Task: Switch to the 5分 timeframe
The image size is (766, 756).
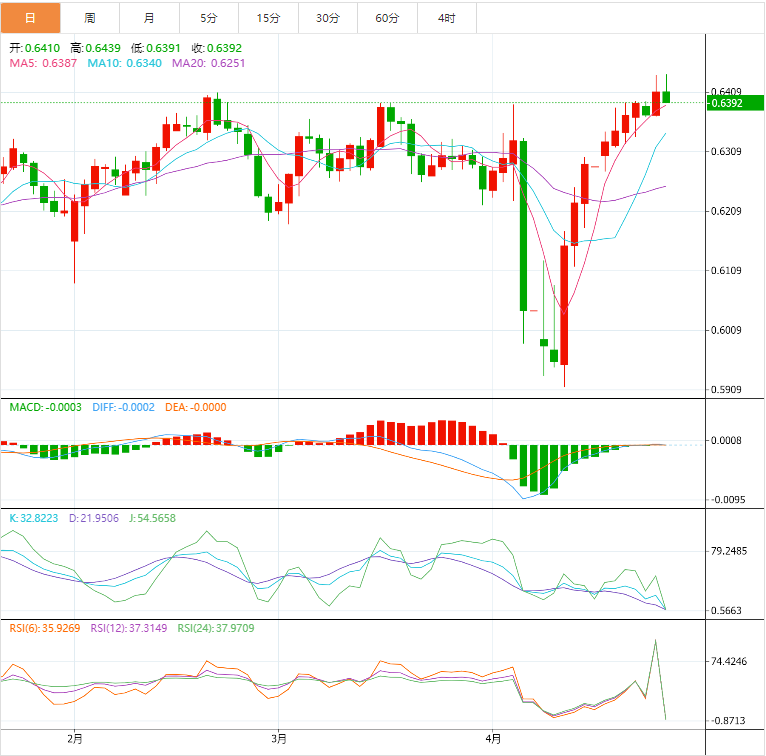Action: pos(208,18)
